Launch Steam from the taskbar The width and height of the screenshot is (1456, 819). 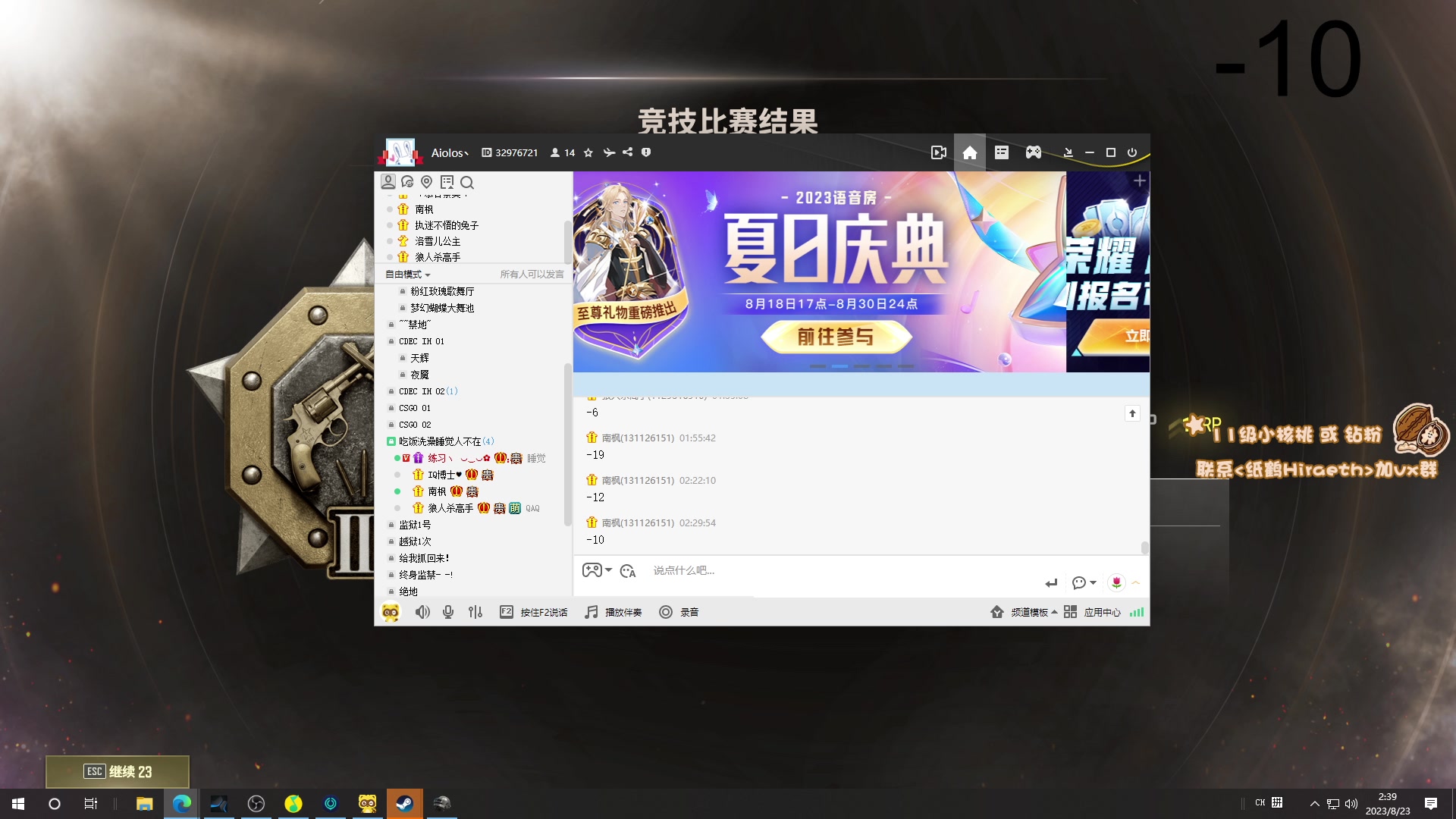(405, 803)
